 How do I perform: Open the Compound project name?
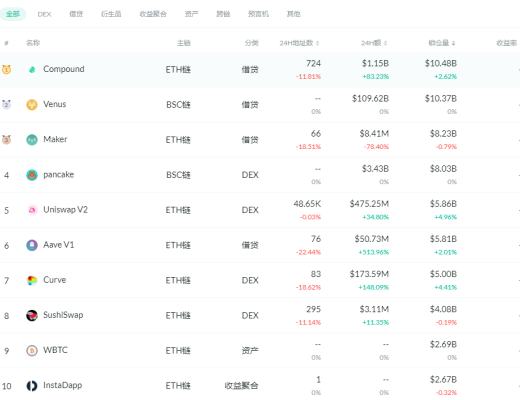64,69
